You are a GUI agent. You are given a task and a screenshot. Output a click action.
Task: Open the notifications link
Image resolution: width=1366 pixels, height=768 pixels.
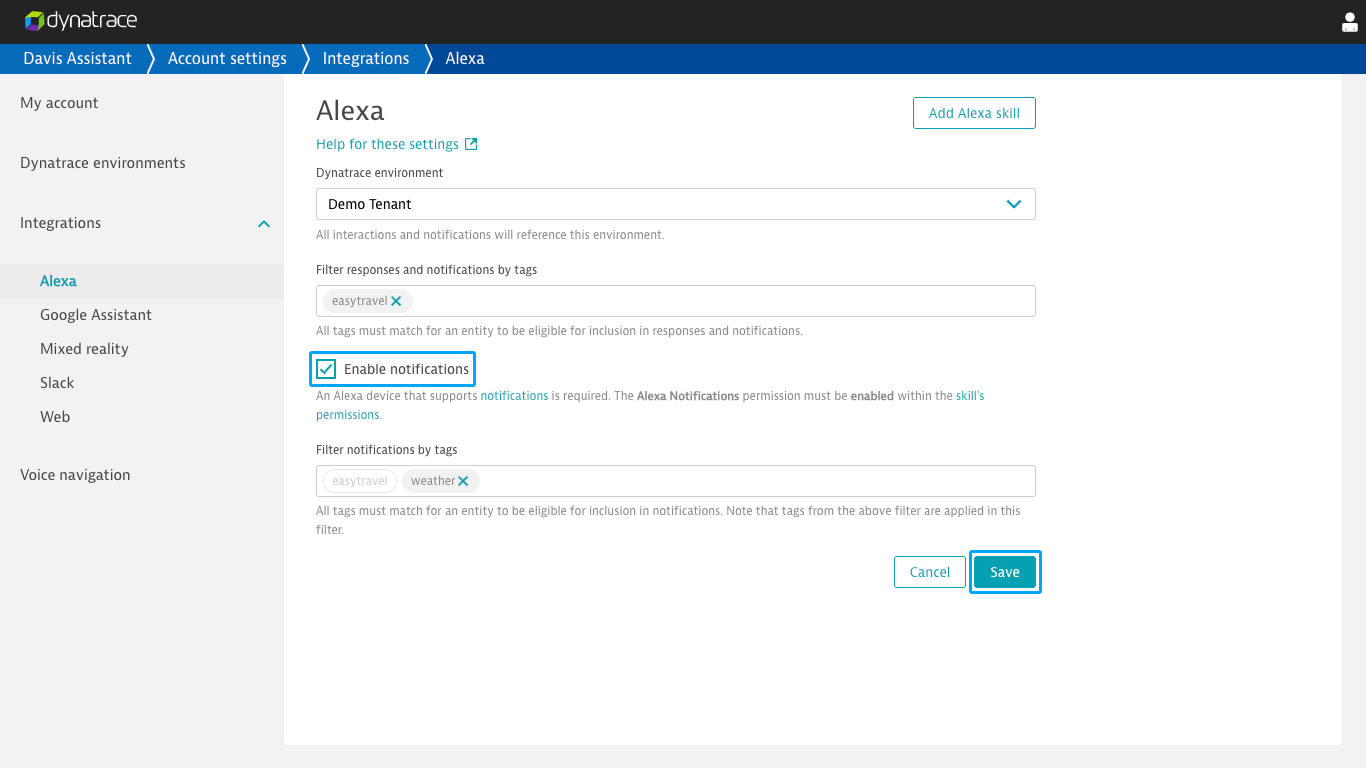(514, 396)
